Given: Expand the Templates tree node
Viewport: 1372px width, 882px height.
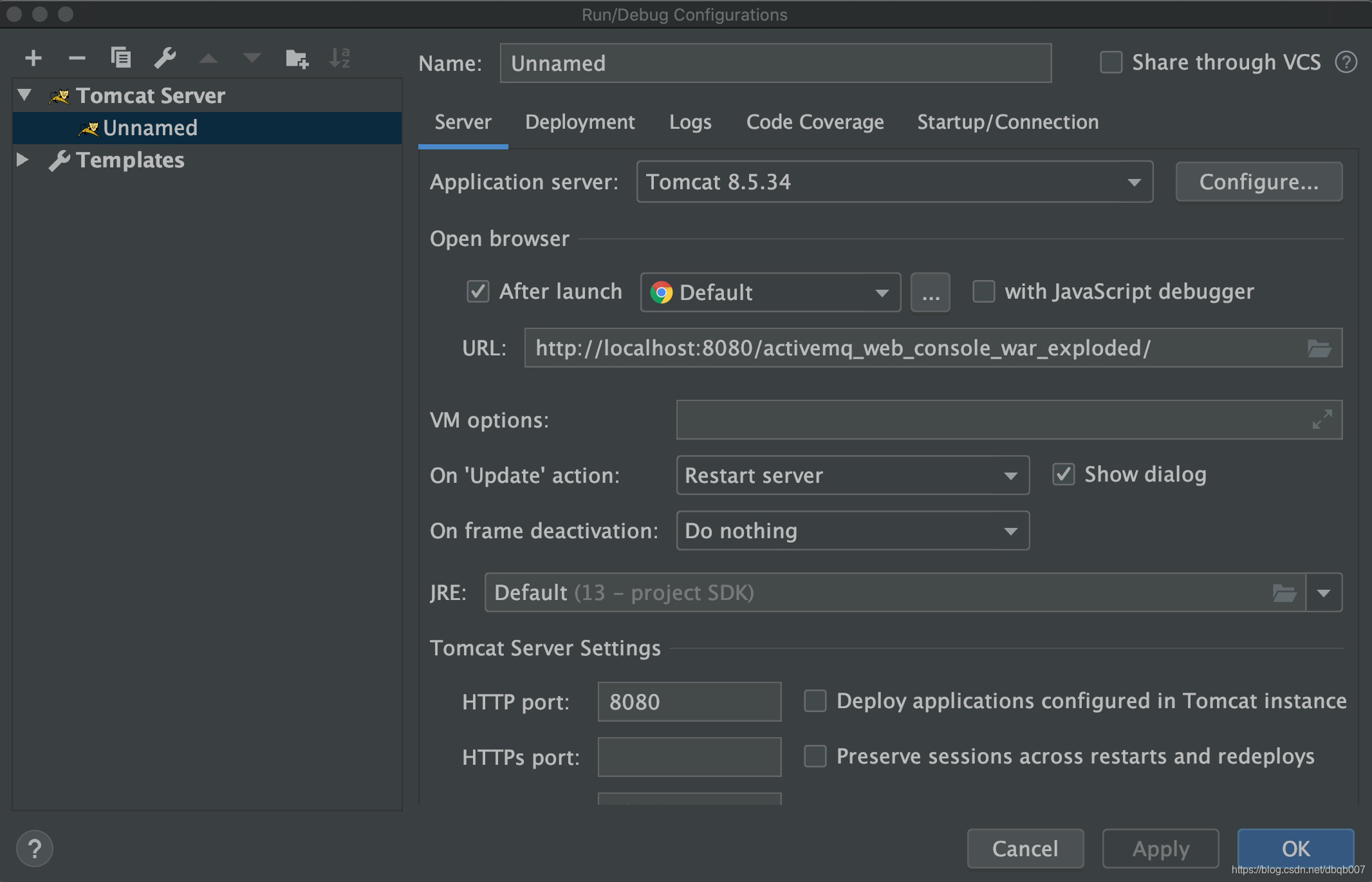Looking at the screenshot, I should pos(22,160).
